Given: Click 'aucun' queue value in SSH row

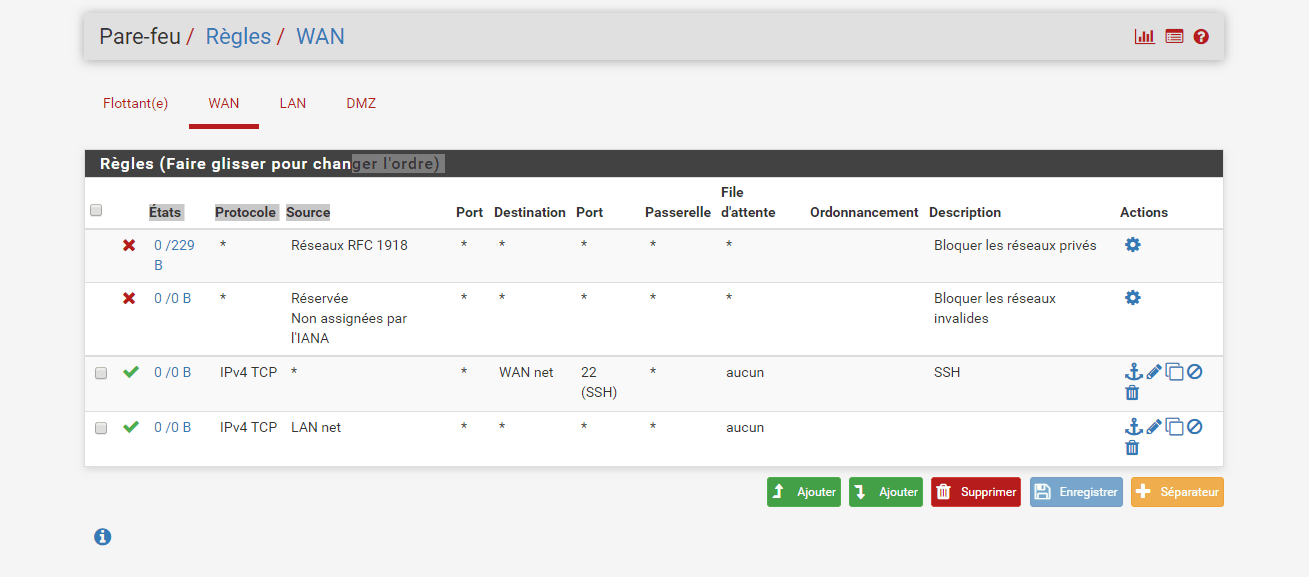Looking at the screenshot, I should (745, 372).
